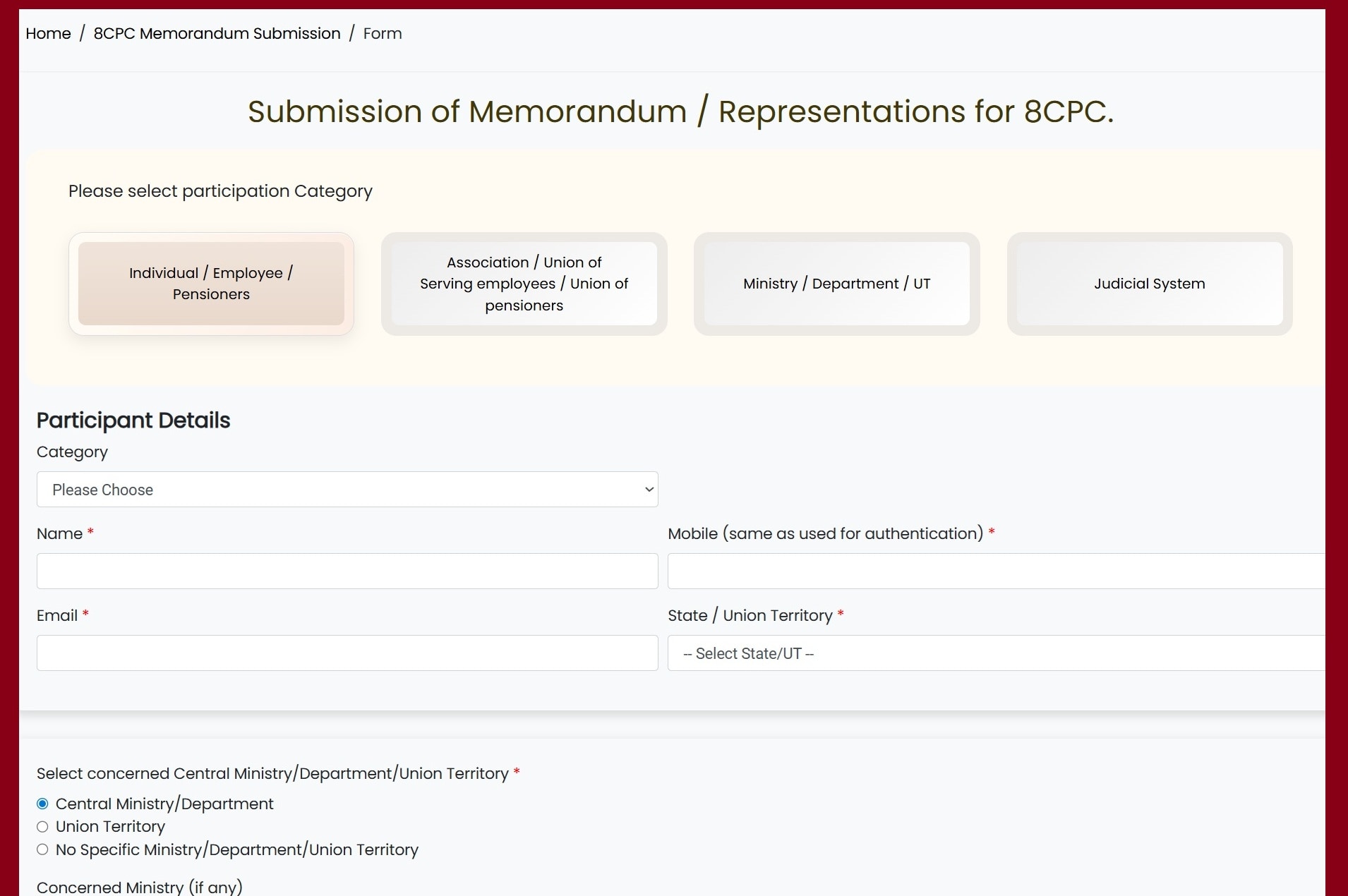Image resolution: width=1348 pixels, height=896 pixels.
Task: Focus the Mobile number input field
Action: coord(995,571)
